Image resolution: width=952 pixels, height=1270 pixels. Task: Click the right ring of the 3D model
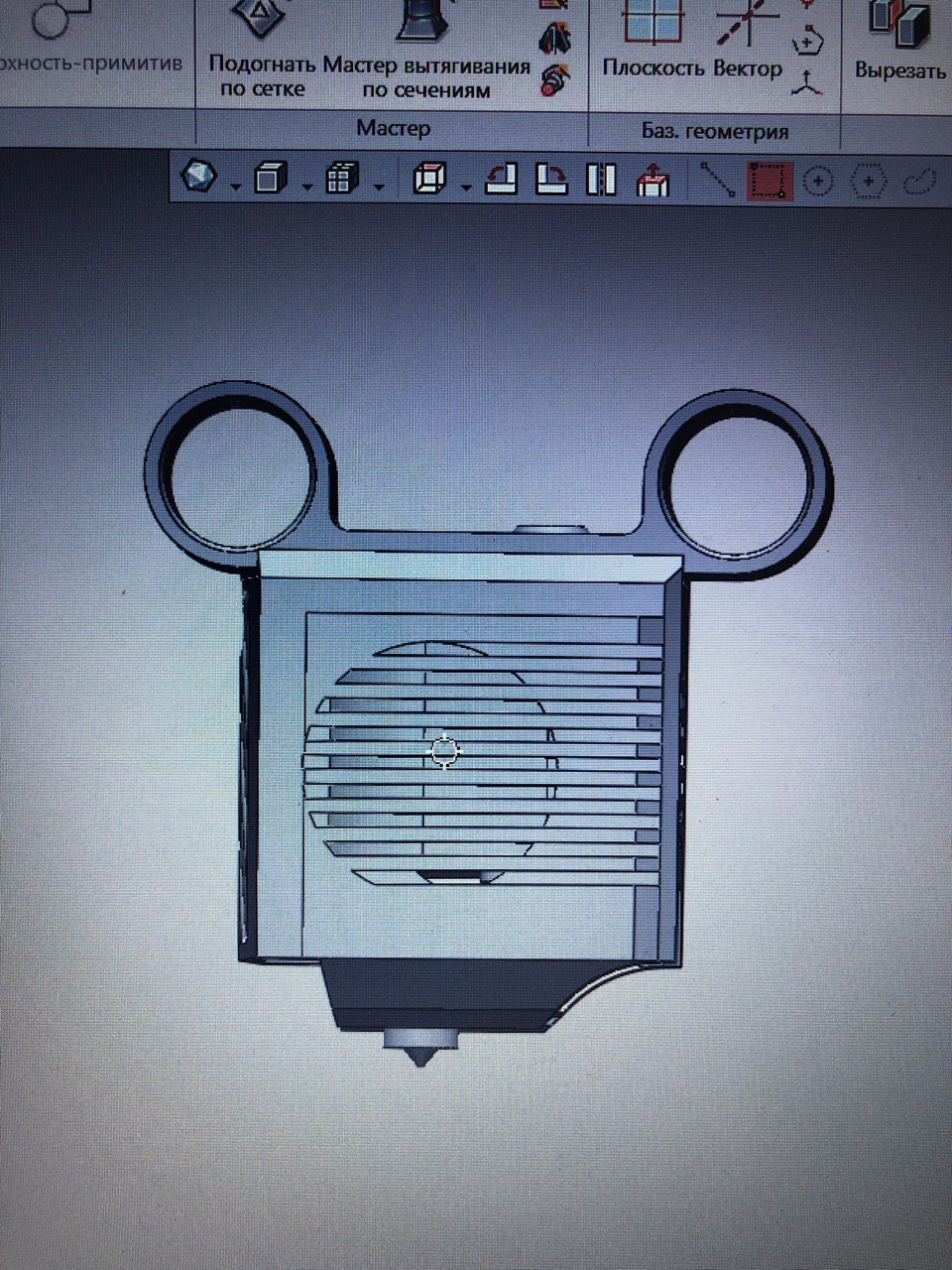click(x=739, y=484)
